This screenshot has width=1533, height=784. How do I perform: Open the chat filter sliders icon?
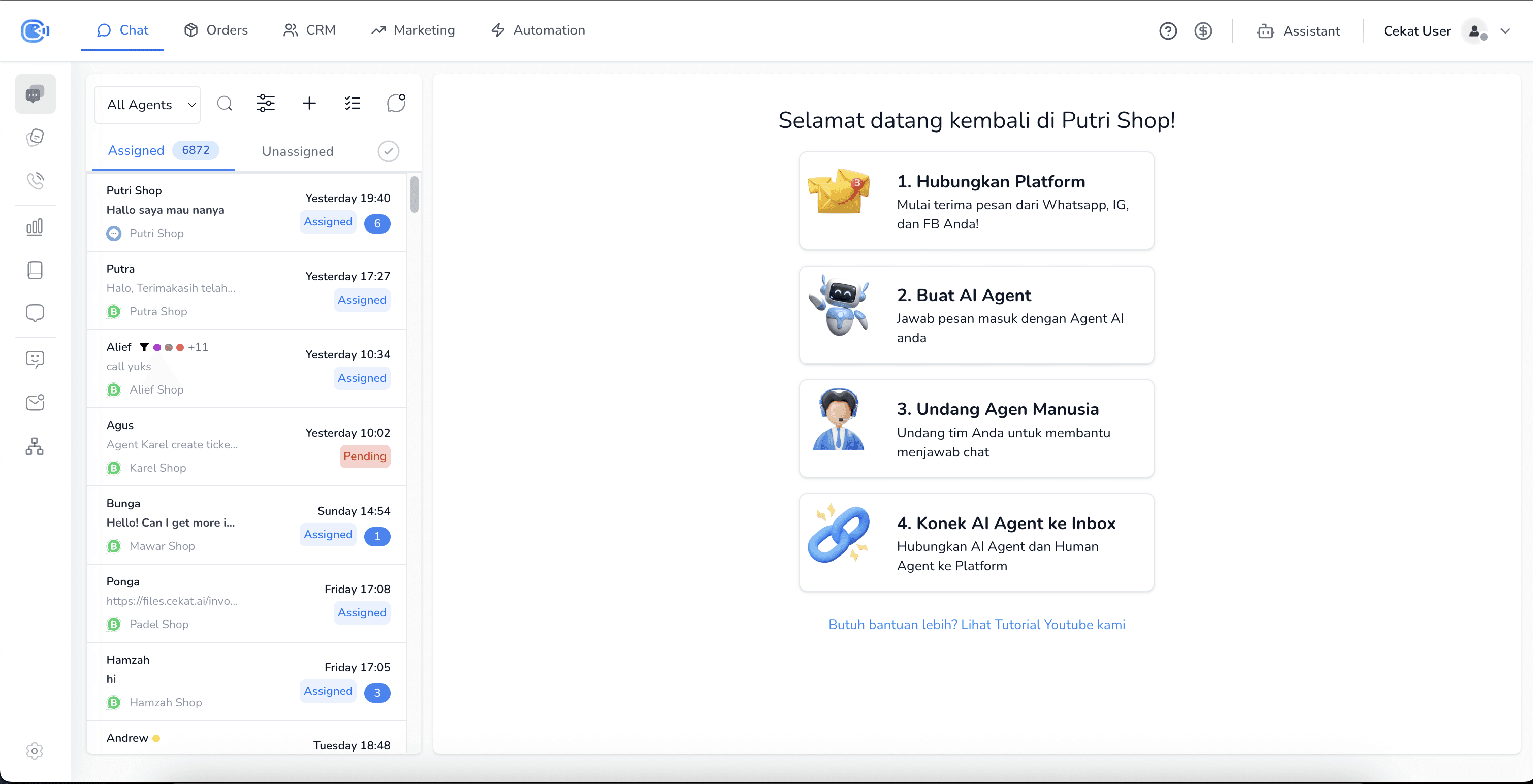(266, 104)
